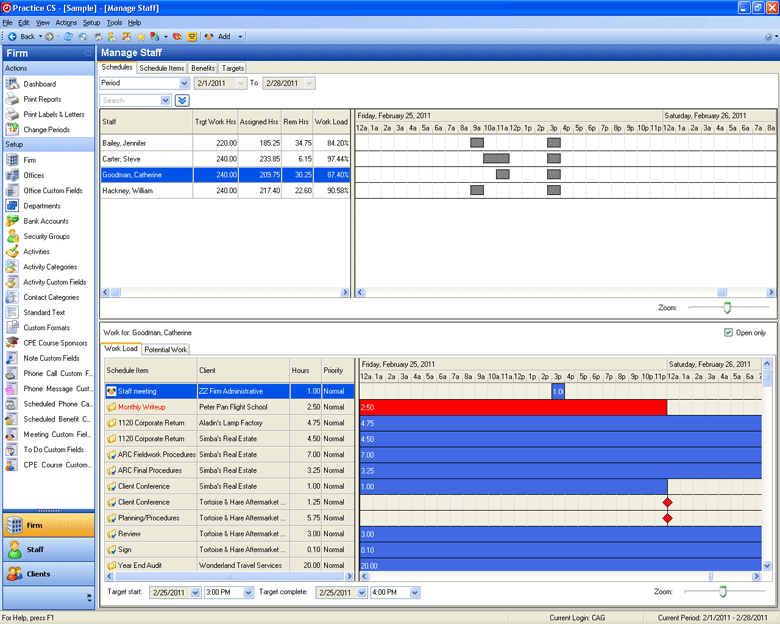Click the upper schedule Zoom slider
Viewport: 780px width, 624px height.
coord(727,307)
